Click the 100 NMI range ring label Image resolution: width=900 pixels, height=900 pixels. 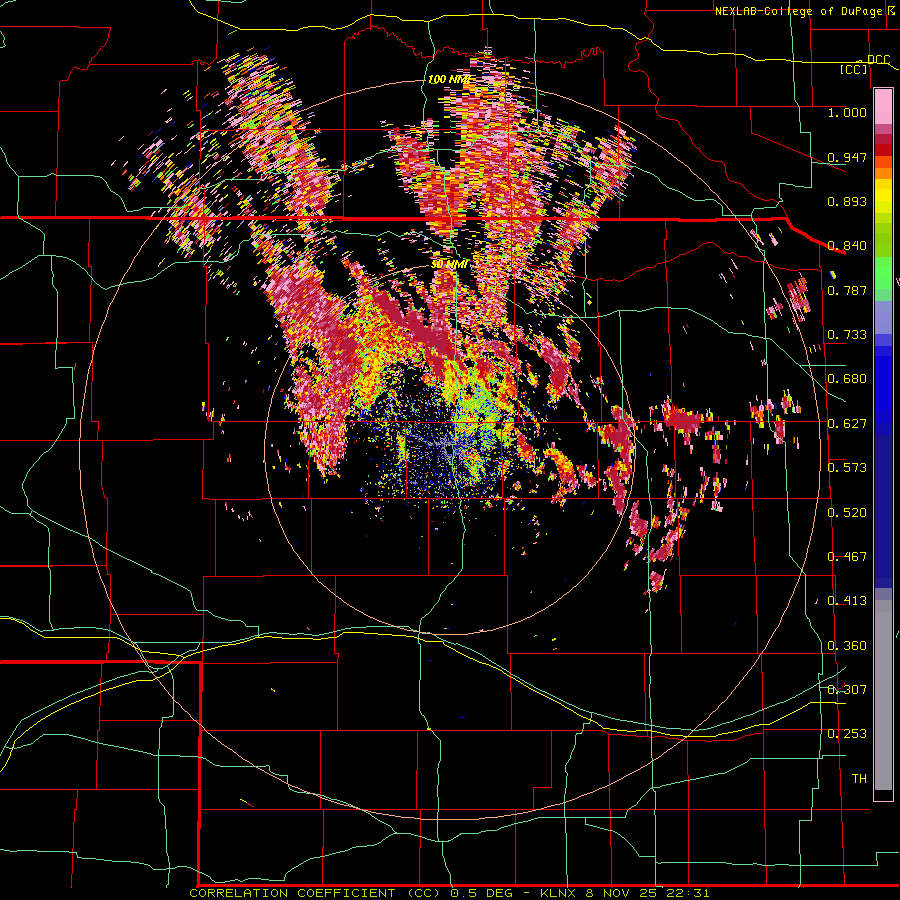pyautogui.click(x=449, y=79)
